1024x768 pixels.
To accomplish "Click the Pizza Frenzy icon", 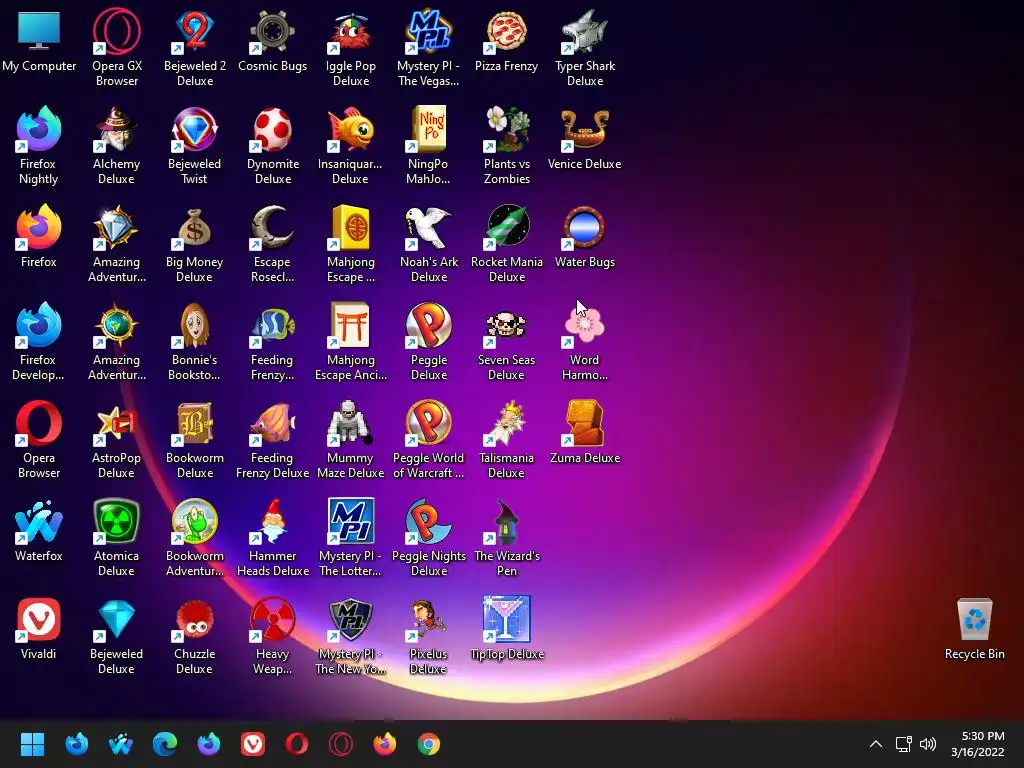I will 506,33.
